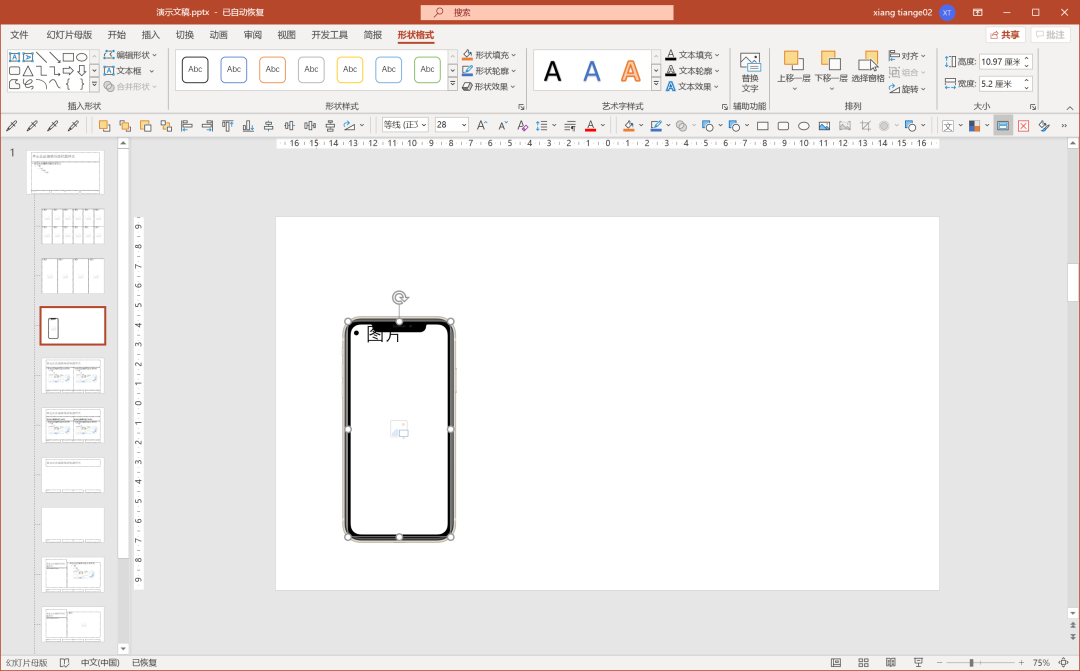
Task: Click the red X icon in quick toolbar
Action: coord(1023,126)
